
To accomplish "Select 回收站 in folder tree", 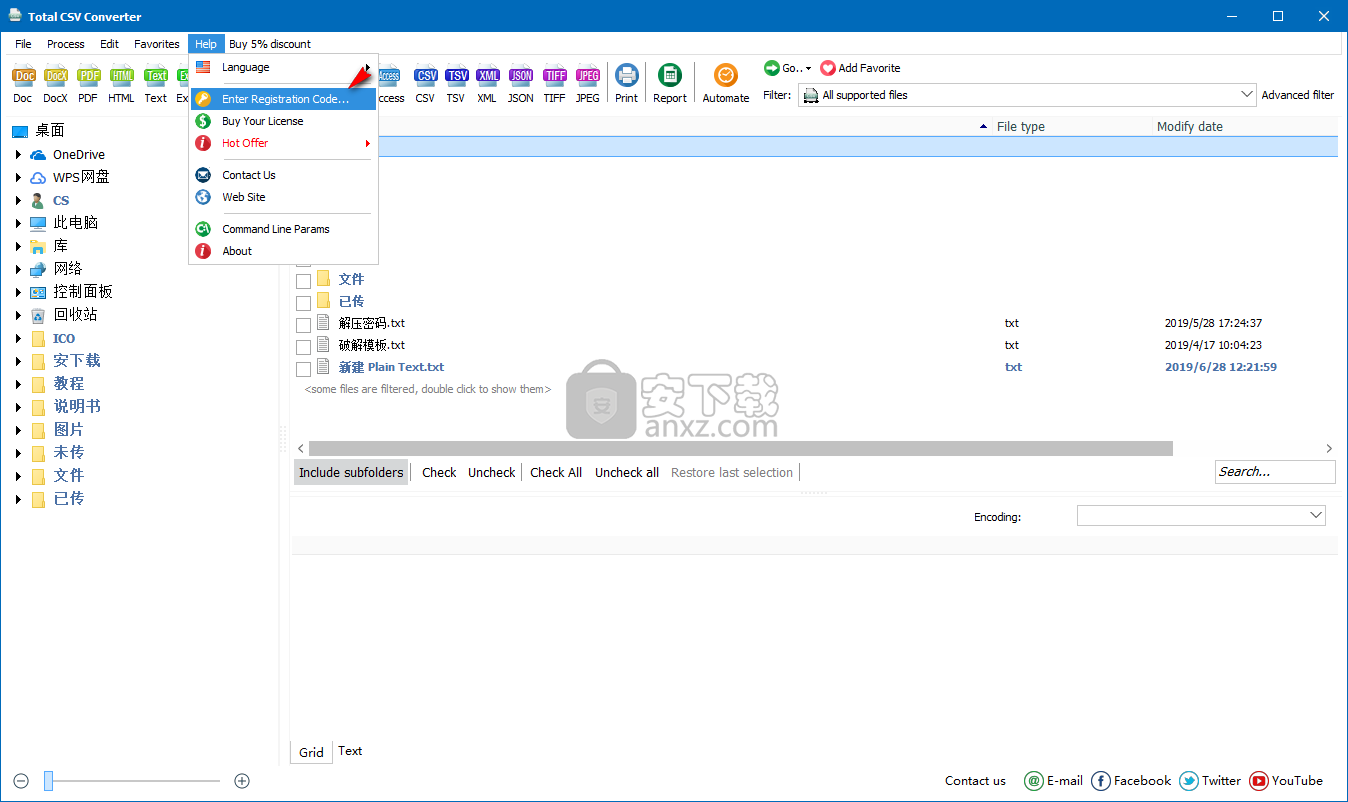I will pyautogui.click(x=76, y=314).
